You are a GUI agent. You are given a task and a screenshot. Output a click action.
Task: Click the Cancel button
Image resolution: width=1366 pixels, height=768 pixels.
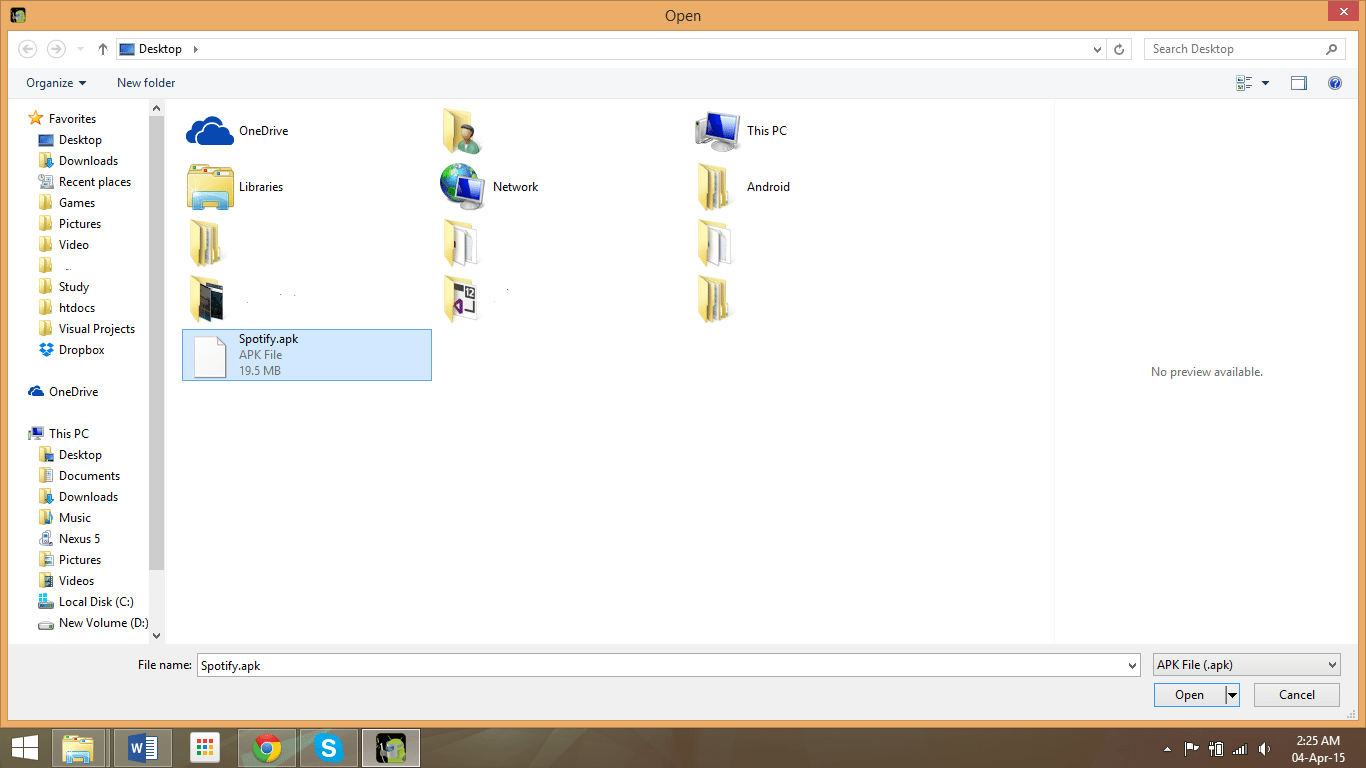pos(1297,695)
